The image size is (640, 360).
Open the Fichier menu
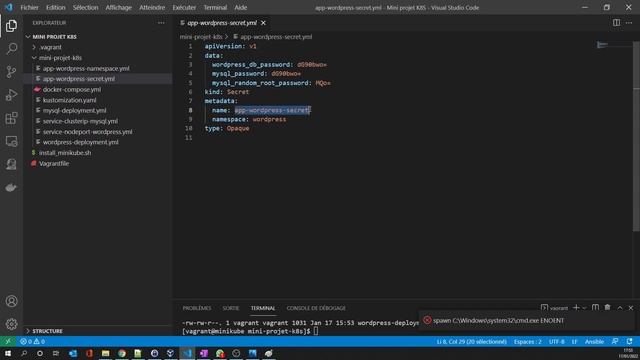pyautogui.click(x=29, y=7)
